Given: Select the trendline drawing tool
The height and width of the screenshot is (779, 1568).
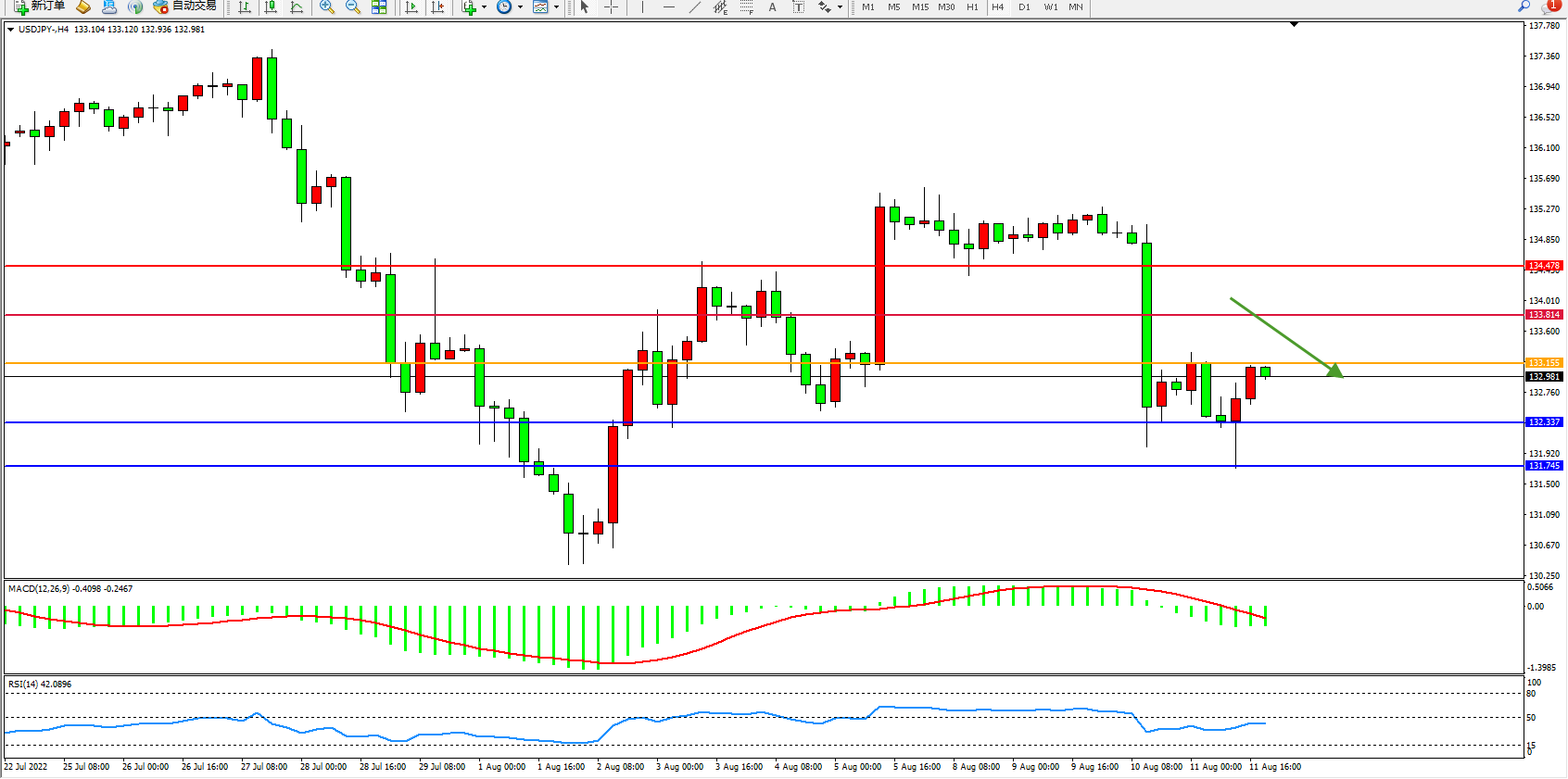Looking at the screenshot, I should (694, 7).
